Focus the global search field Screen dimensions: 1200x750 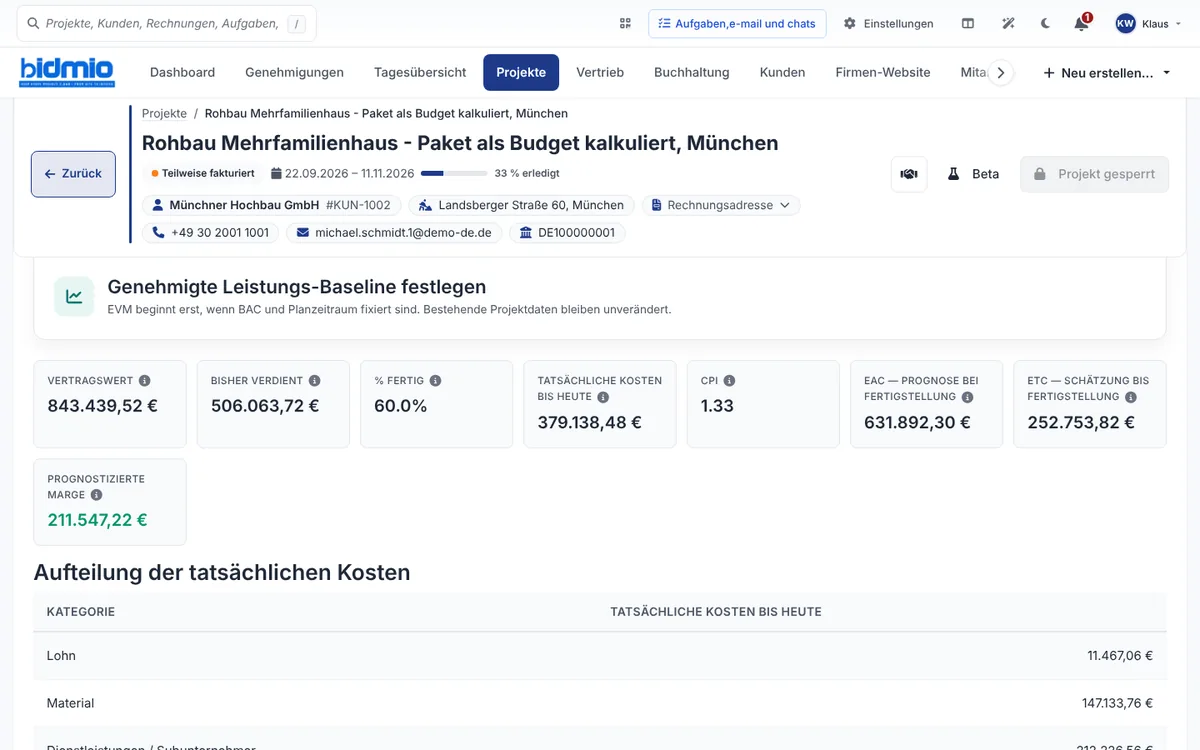[167, 23]
